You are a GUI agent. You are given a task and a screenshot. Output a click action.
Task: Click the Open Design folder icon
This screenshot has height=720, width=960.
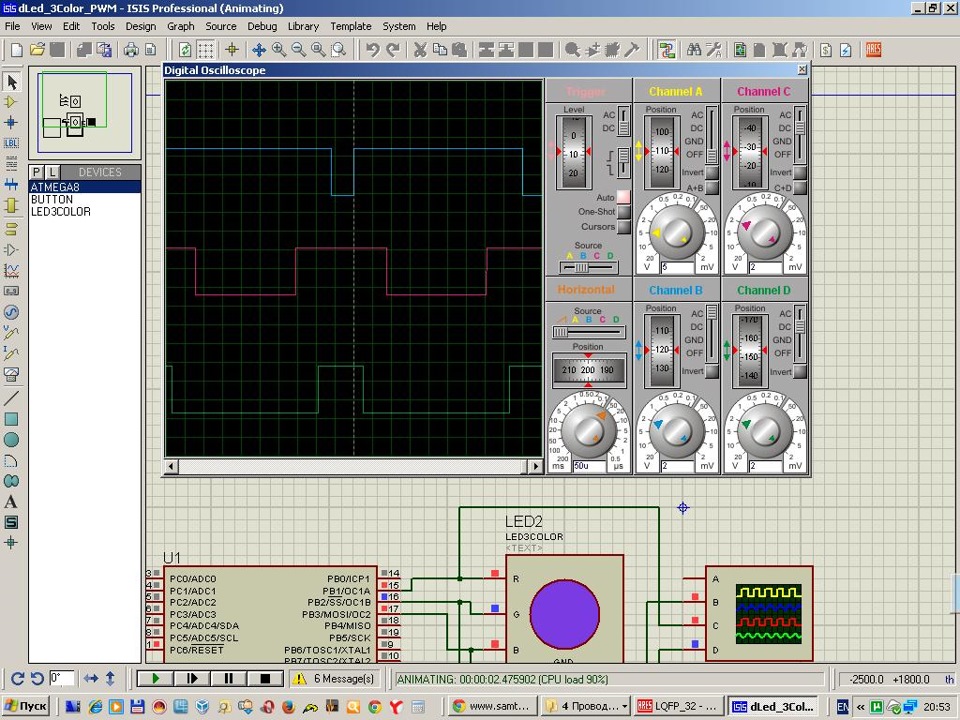tap(38, 49)
